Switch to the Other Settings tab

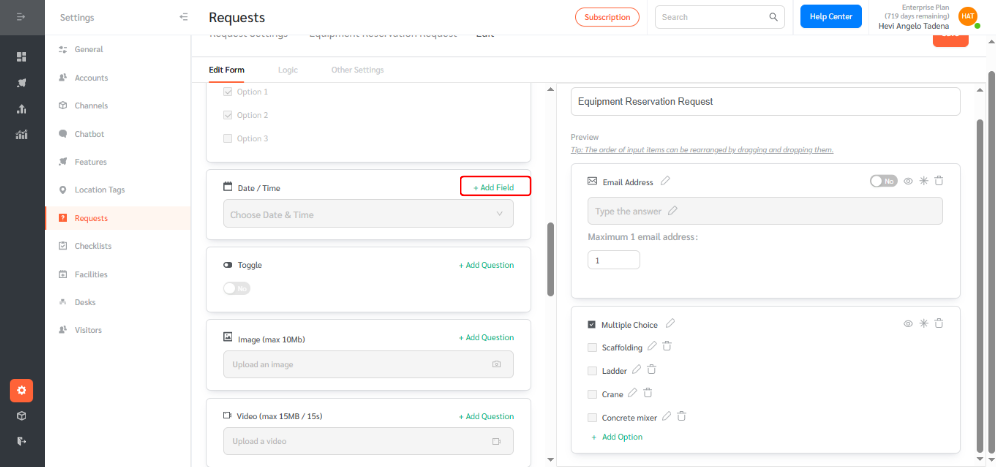(x=358, y=70)
